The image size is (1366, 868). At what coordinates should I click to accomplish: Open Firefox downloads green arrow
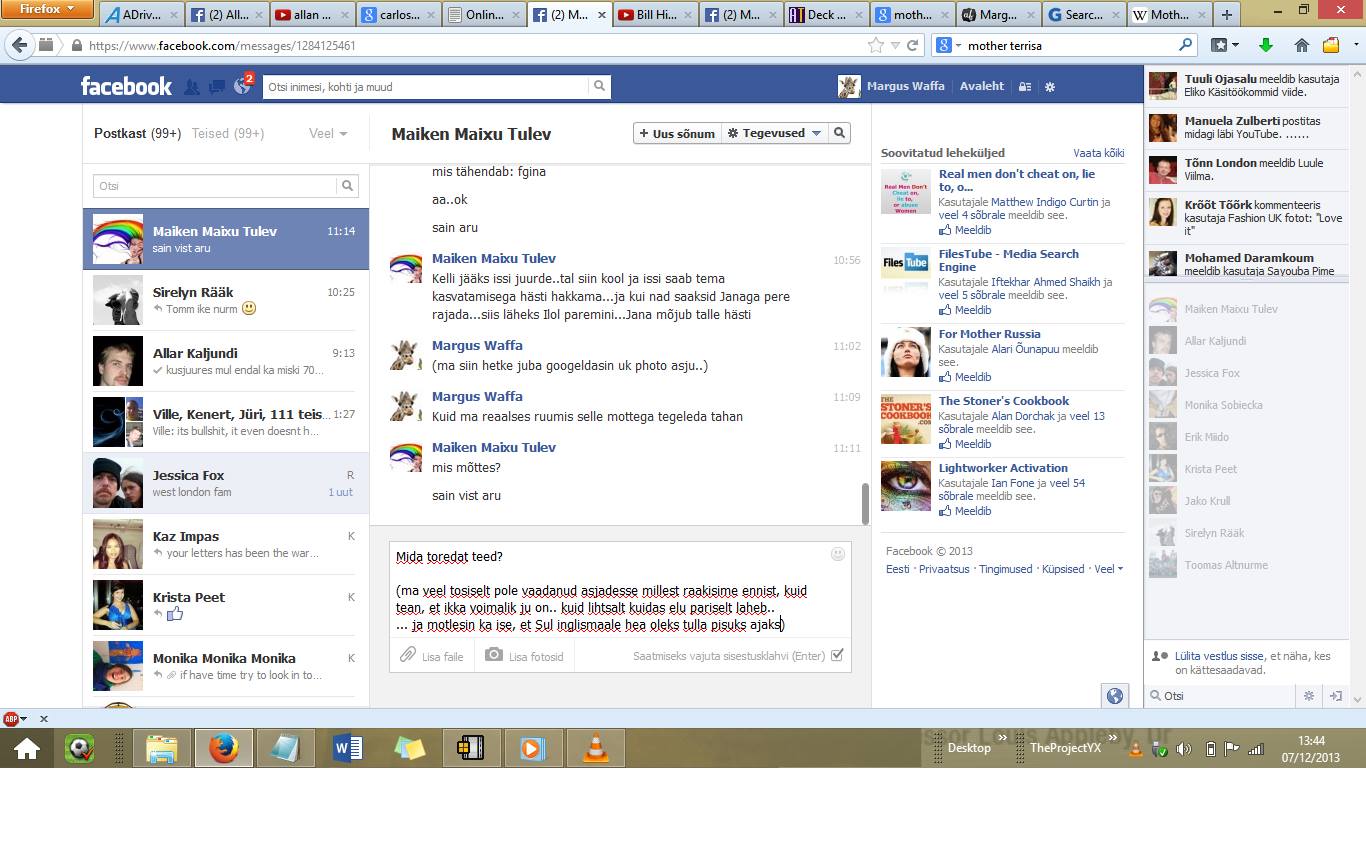tap(1266, 45)
